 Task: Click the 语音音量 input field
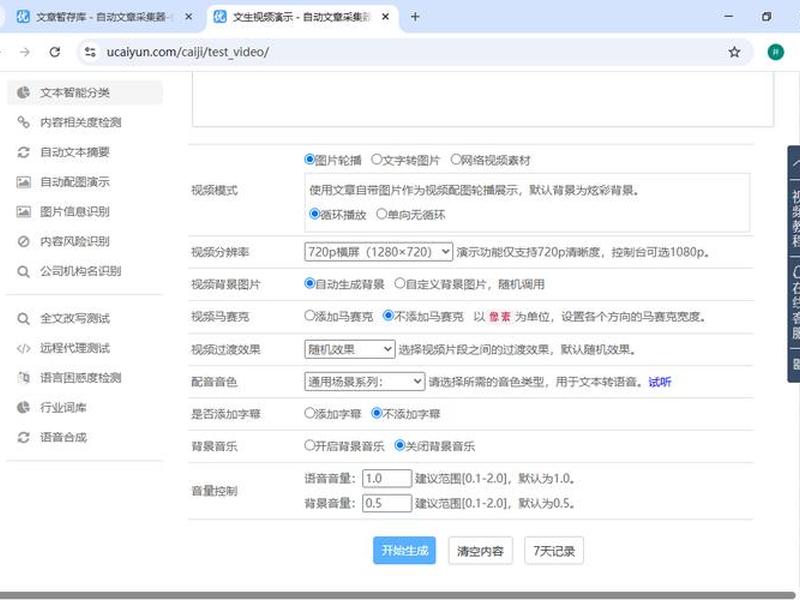tap(387, 478)
